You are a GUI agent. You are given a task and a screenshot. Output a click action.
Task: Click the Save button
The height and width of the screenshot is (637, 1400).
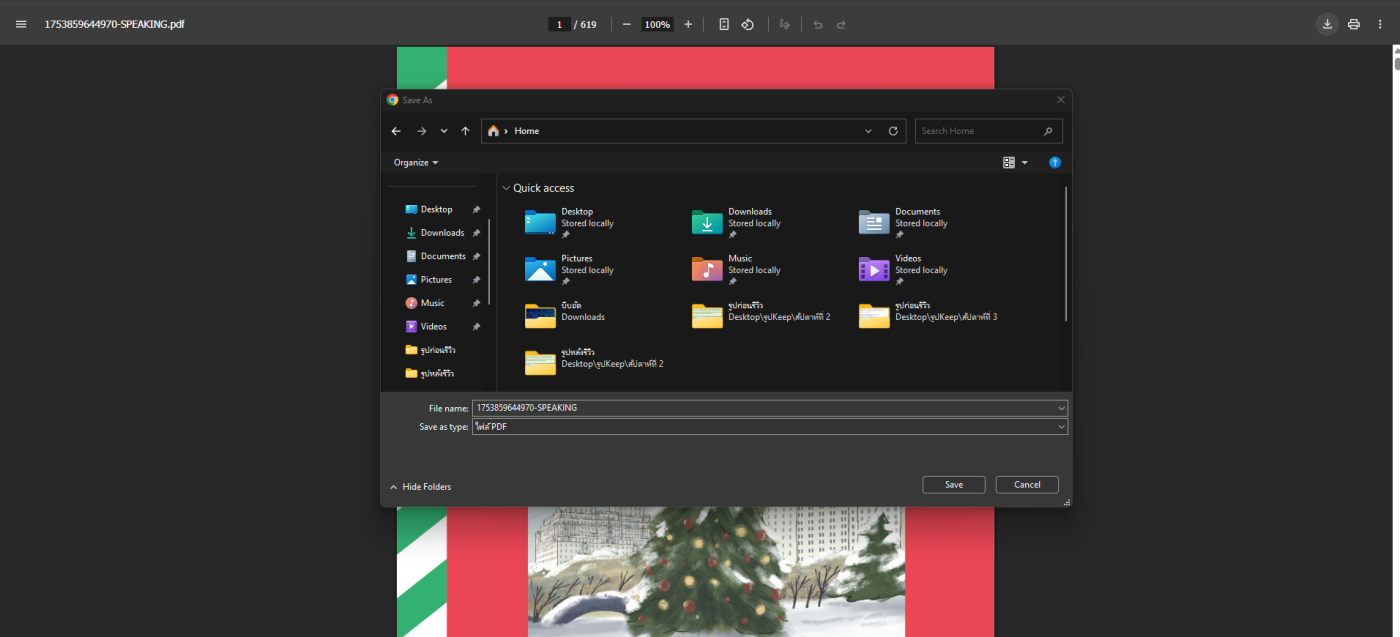(x=954, y=485)
